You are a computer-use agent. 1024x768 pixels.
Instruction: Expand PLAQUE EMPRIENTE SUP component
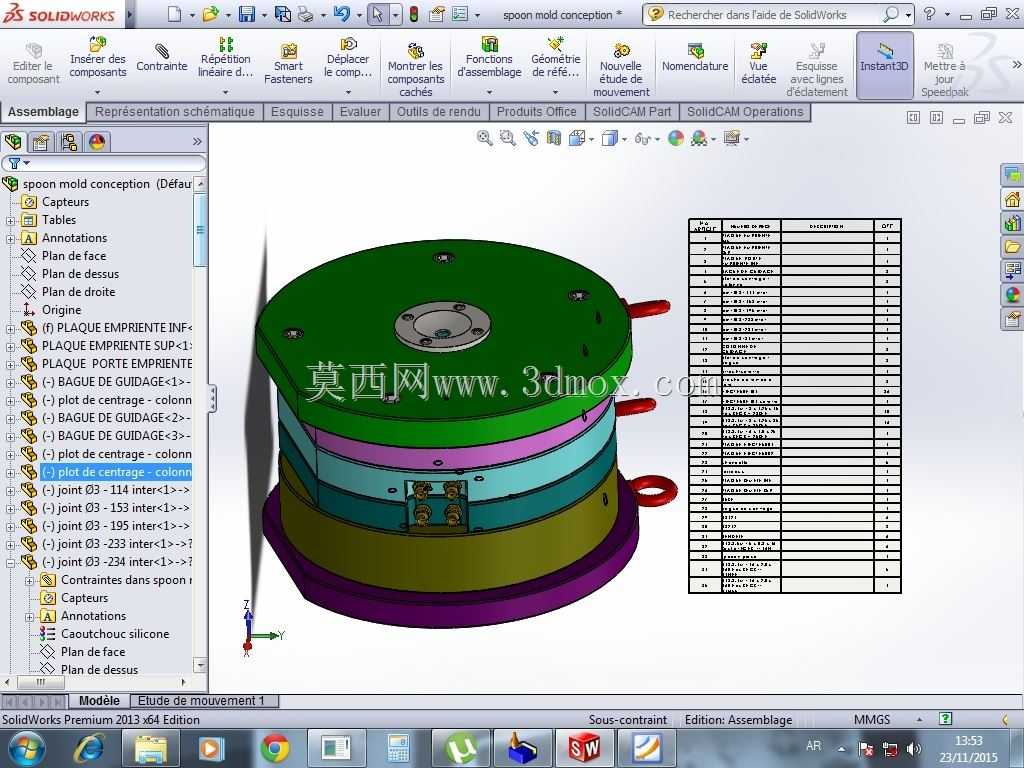pyautogui.click(x=10, y=347)
